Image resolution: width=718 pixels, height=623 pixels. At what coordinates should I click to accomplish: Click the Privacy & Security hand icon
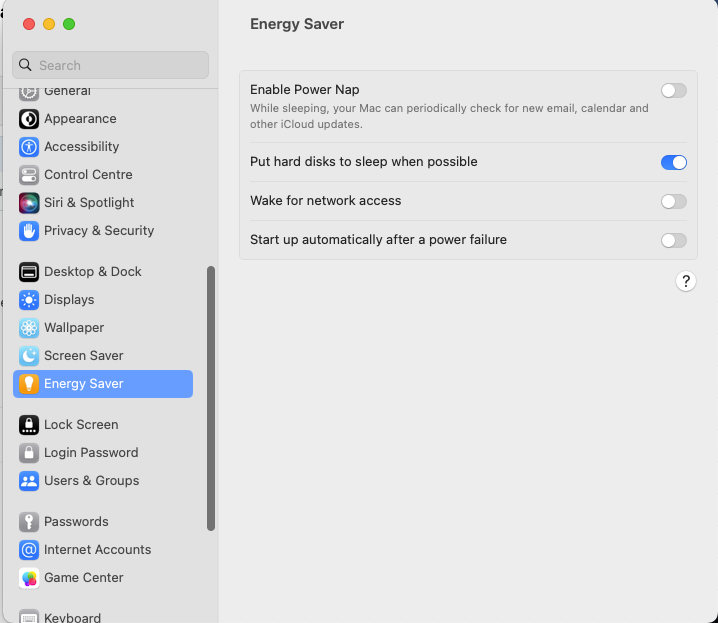(x=29, y=231)
